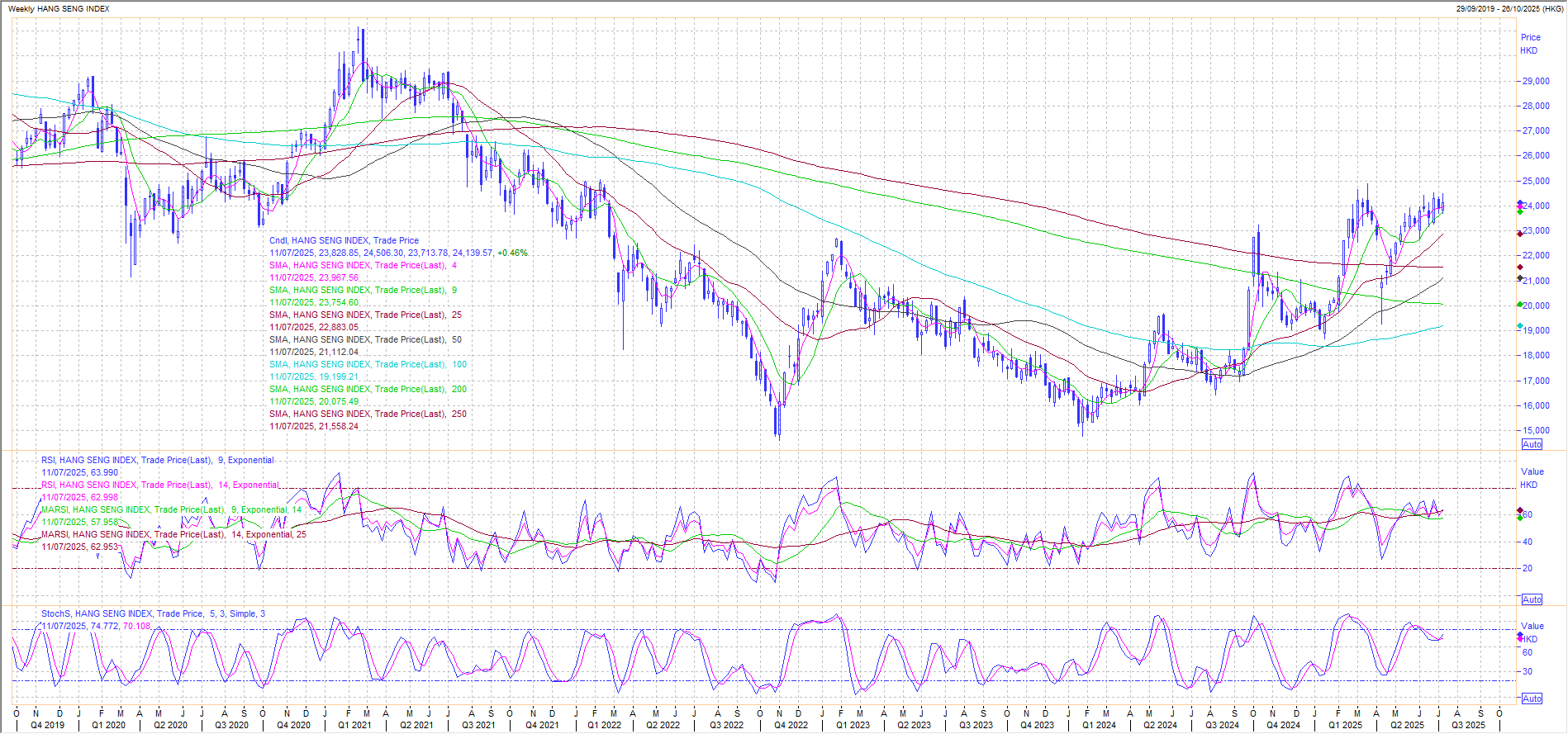
Task: Click the 15,000 price axis label
Action: click(1537, 430)
